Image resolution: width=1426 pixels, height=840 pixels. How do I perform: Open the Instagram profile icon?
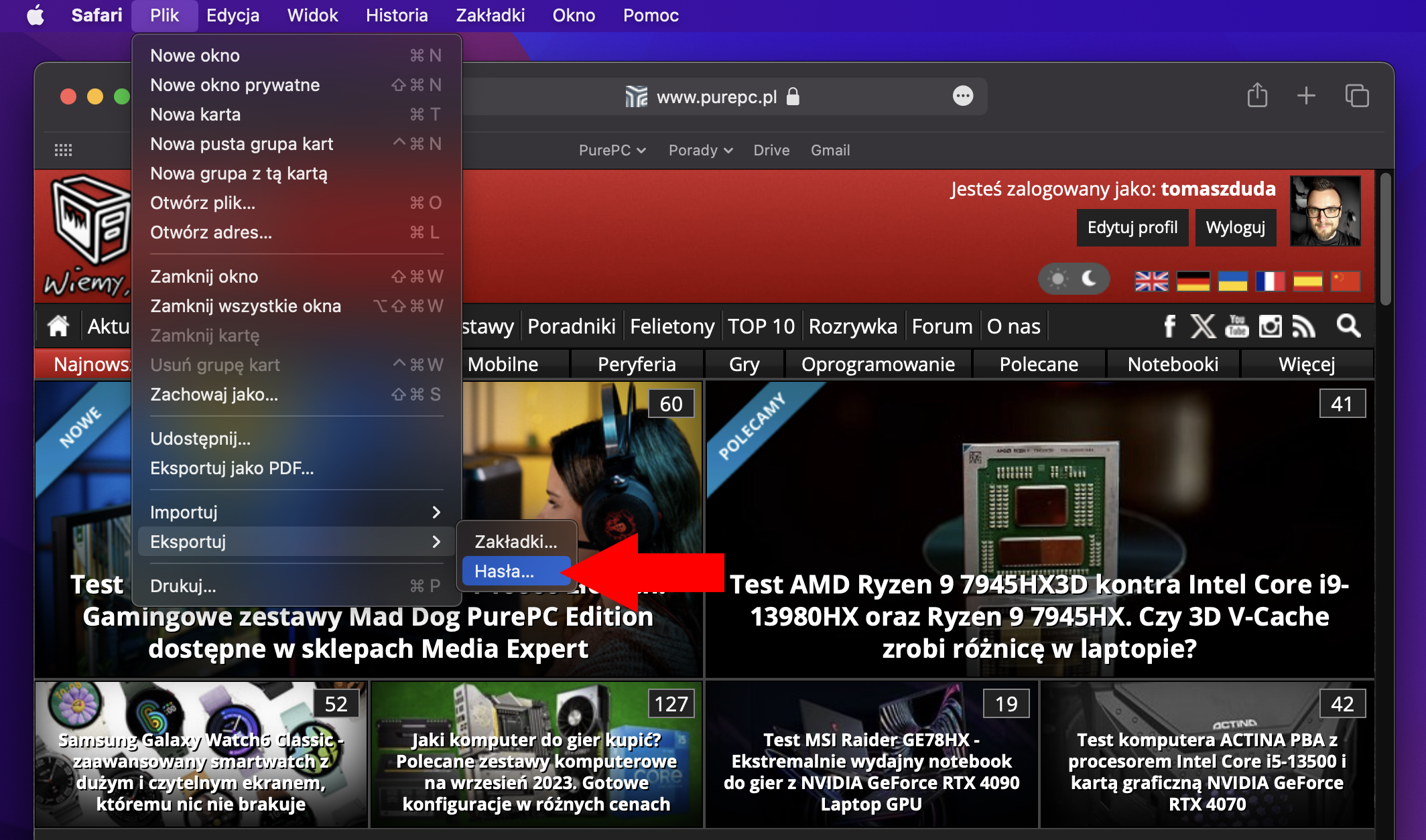point(1269,326)
